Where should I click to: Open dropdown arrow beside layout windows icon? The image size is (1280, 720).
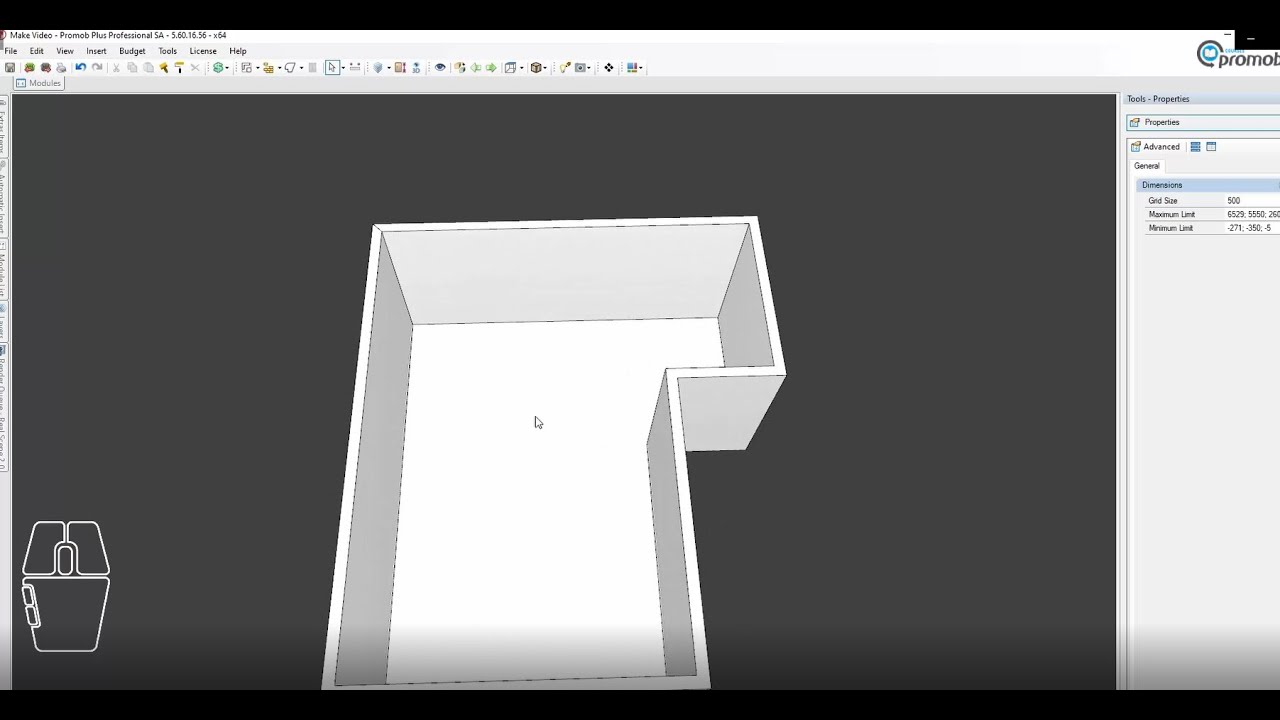[641, 68]
